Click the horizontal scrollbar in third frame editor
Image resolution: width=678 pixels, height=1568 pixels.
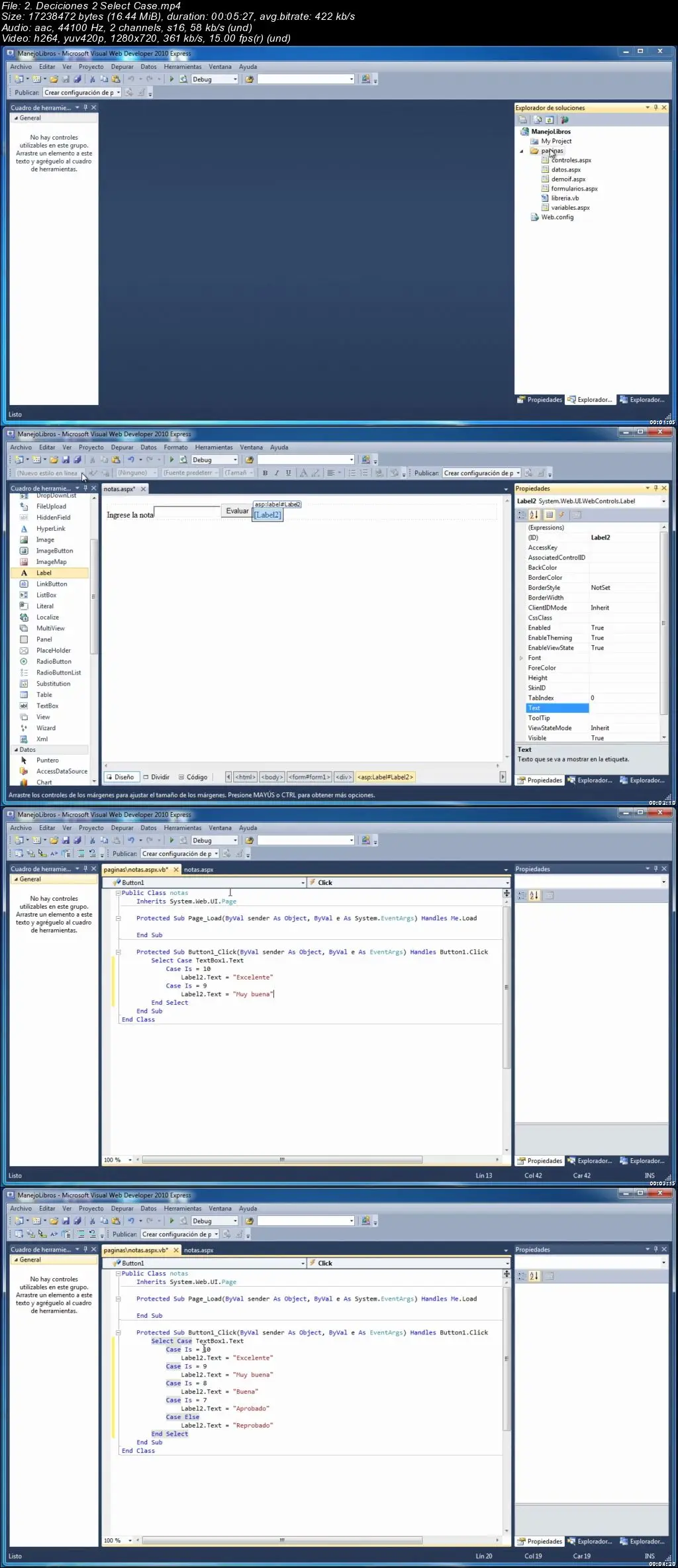(282, 1160)
